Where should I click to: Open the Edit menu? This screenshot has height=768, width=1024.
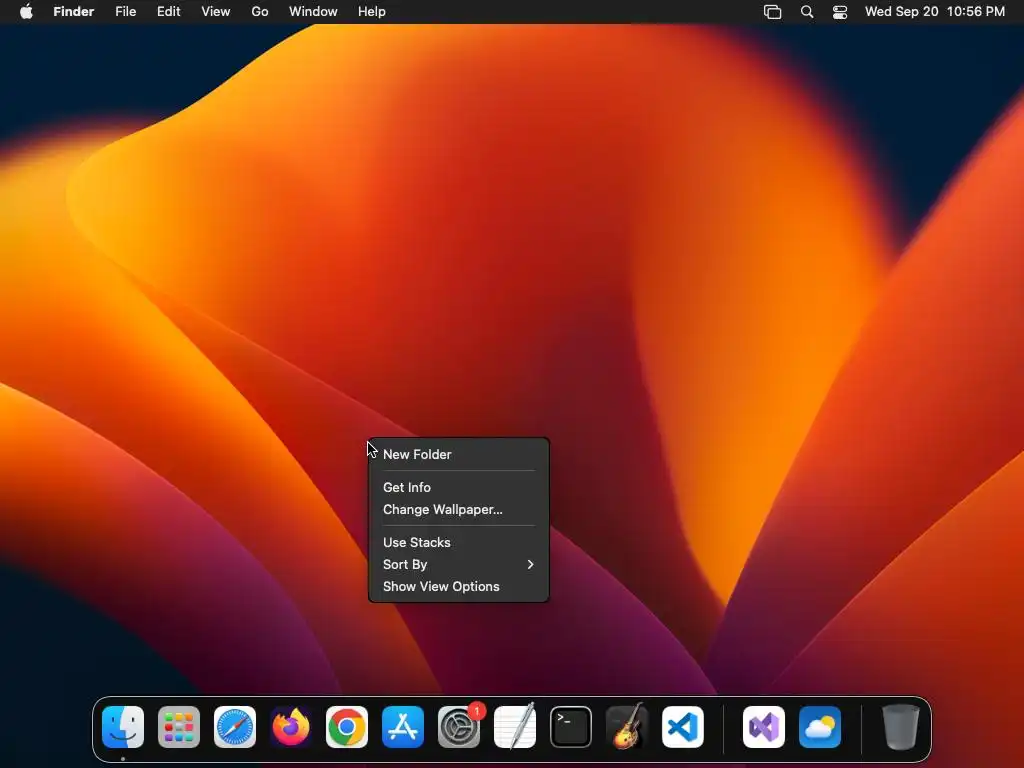click(168, 12)
